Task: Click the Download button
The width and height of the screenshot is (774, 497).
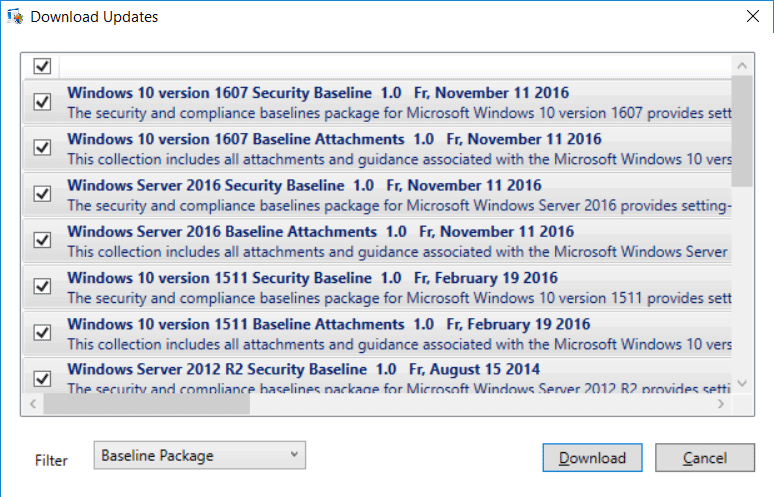Action: (x=592, y=458)
